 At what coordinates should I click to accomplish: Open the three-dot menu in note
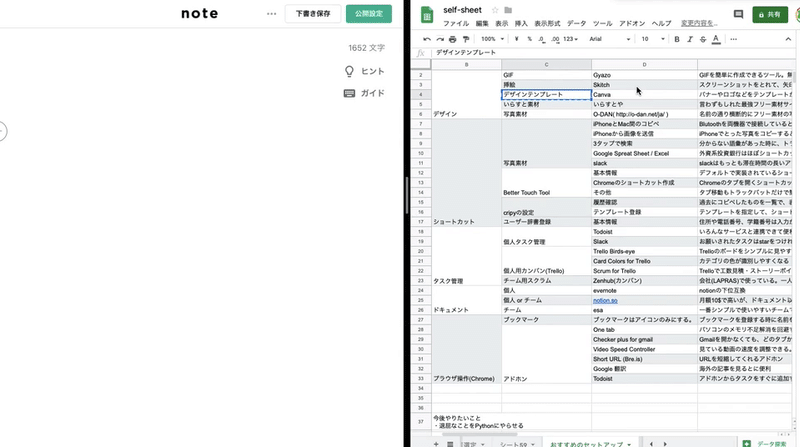pyautogui.click(x=271, y=14)
